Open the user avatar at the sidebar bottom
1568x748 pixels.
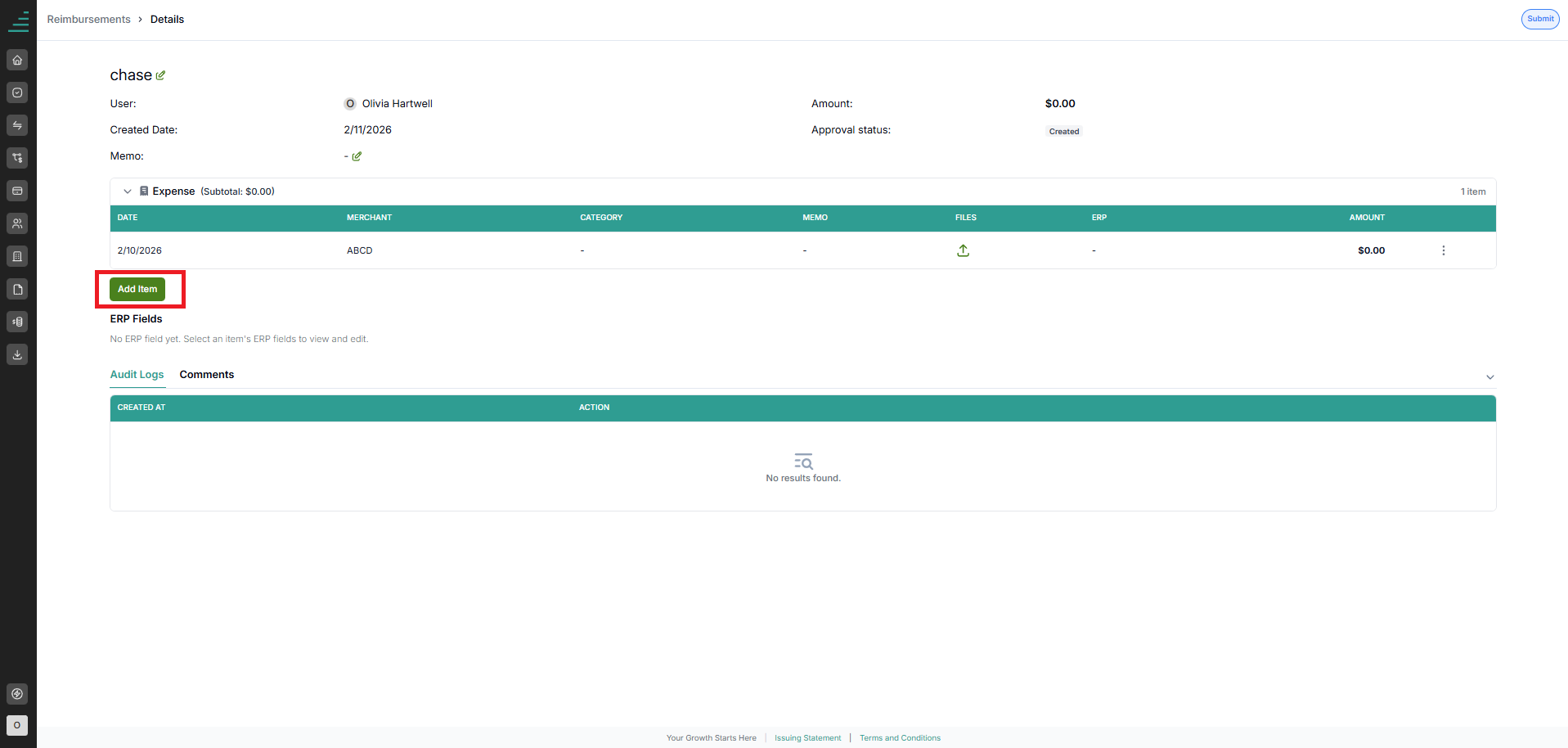click(17, 725)
